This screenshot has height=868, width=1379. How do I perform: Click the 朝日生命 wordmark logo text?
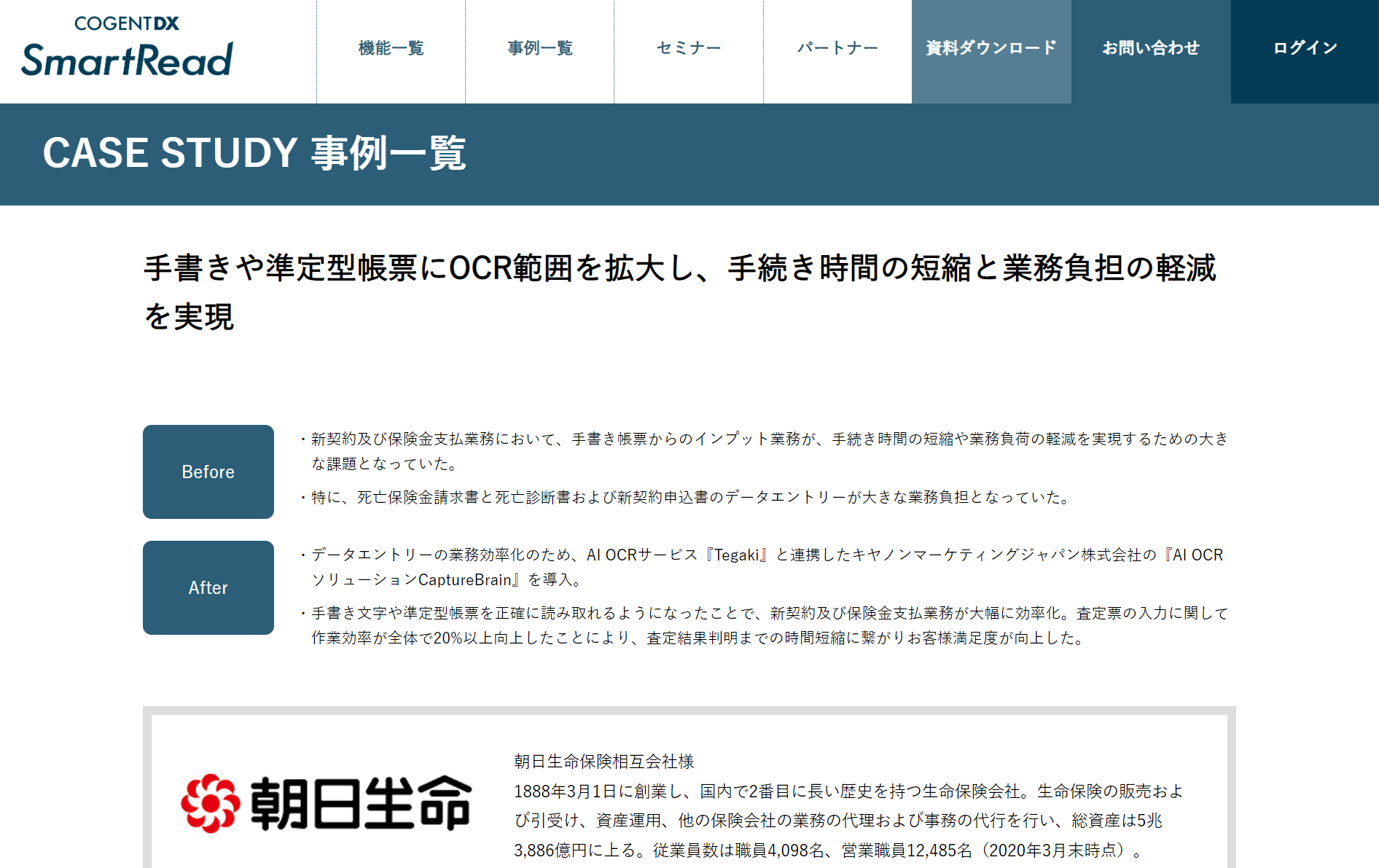[x=362, y=803]
